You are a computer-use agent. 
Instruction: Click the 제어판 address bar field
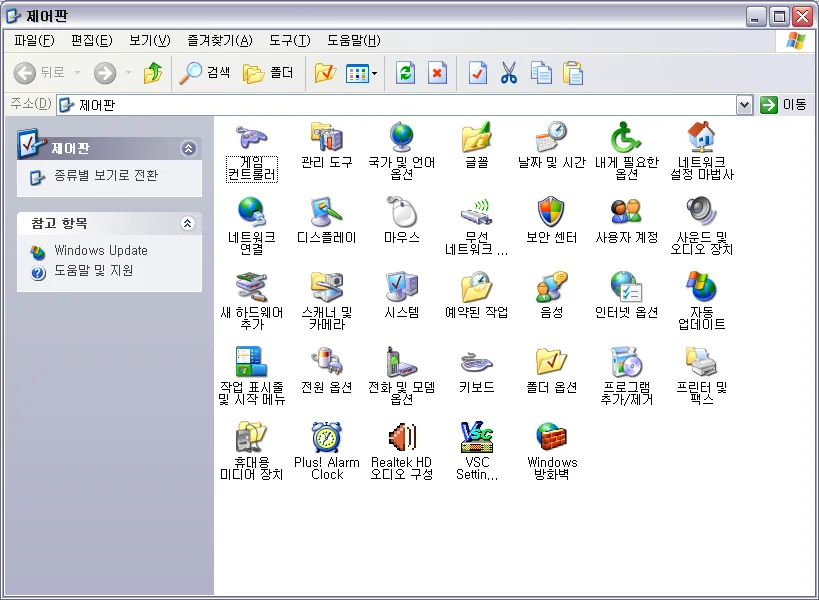pos(397,105)
